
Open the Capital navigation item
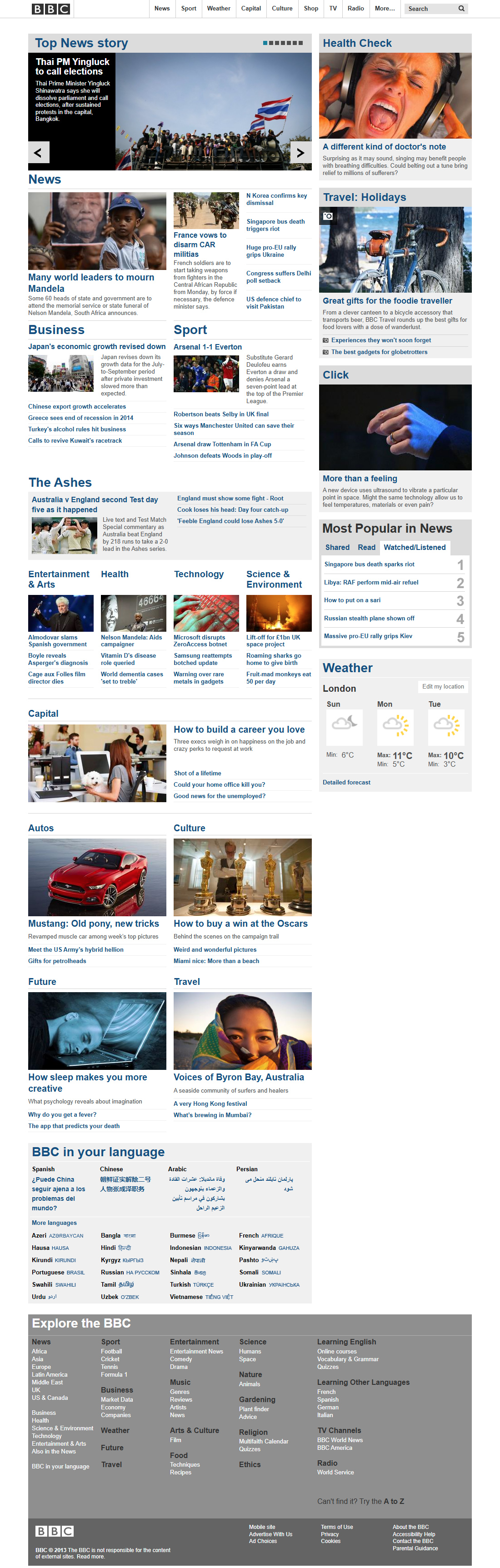251,9
